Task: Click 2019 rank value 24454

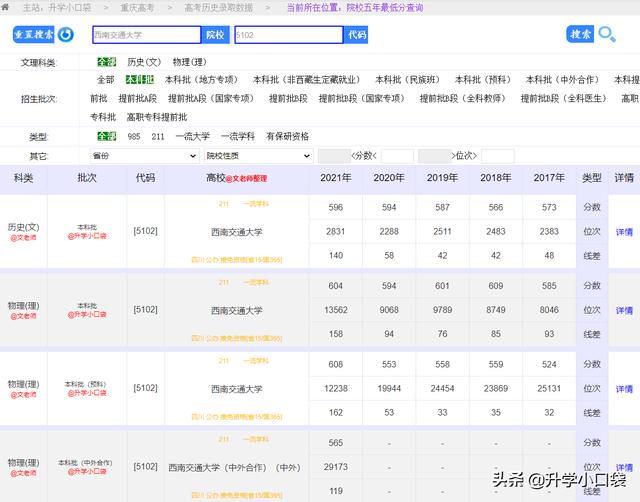Action: point(442,389)
